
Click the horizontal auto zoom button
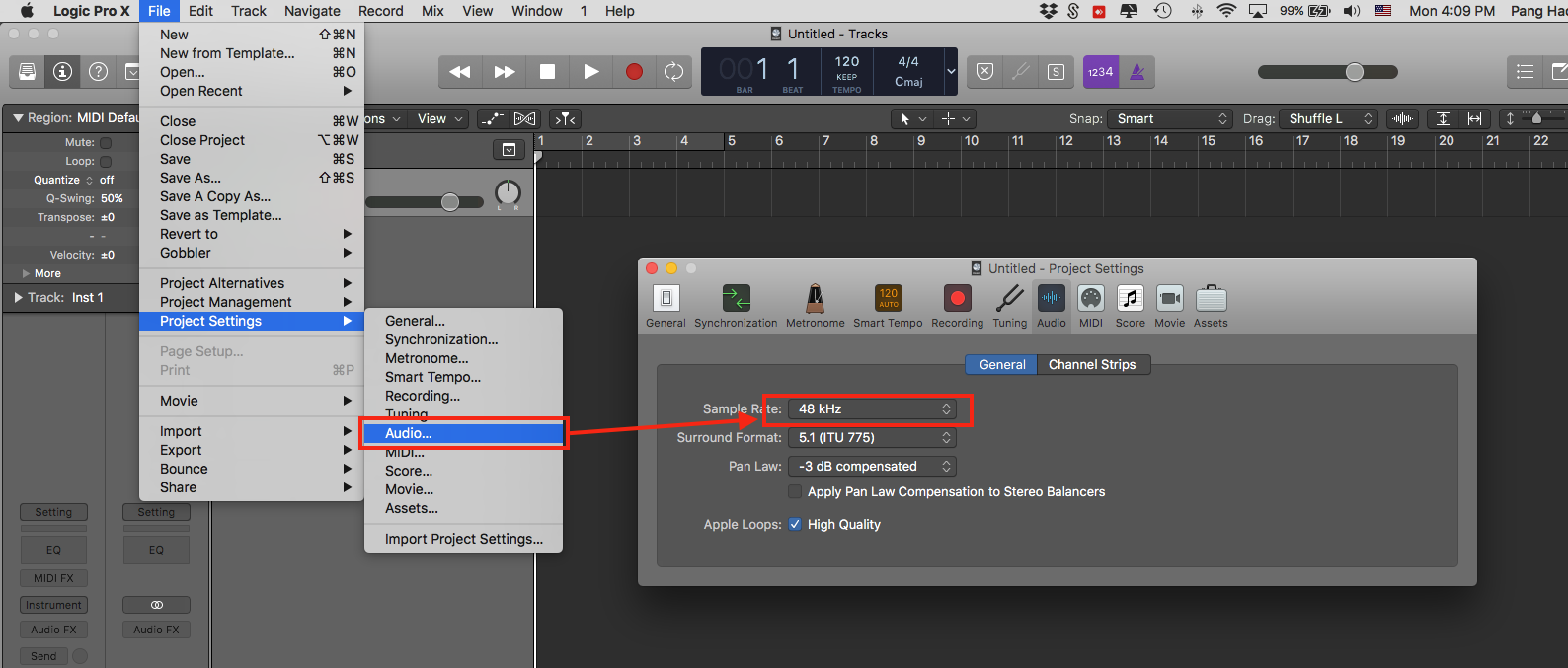point(1474,118)
